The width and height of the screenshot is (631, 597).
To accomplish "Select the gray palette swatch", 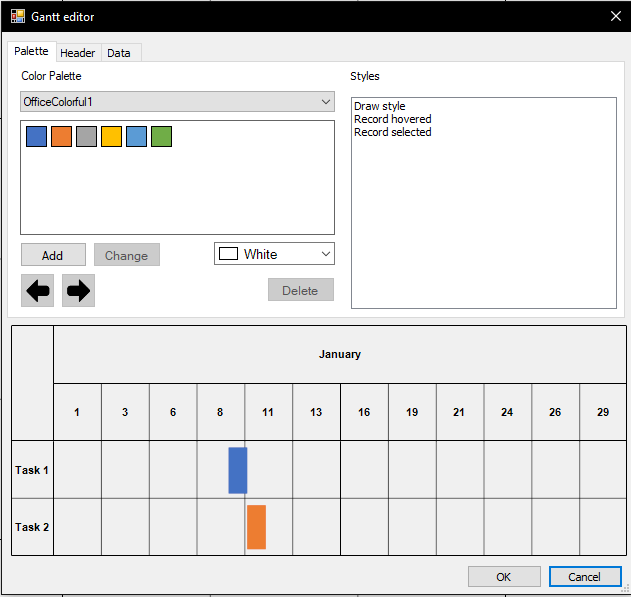I will tap(87, 136).
